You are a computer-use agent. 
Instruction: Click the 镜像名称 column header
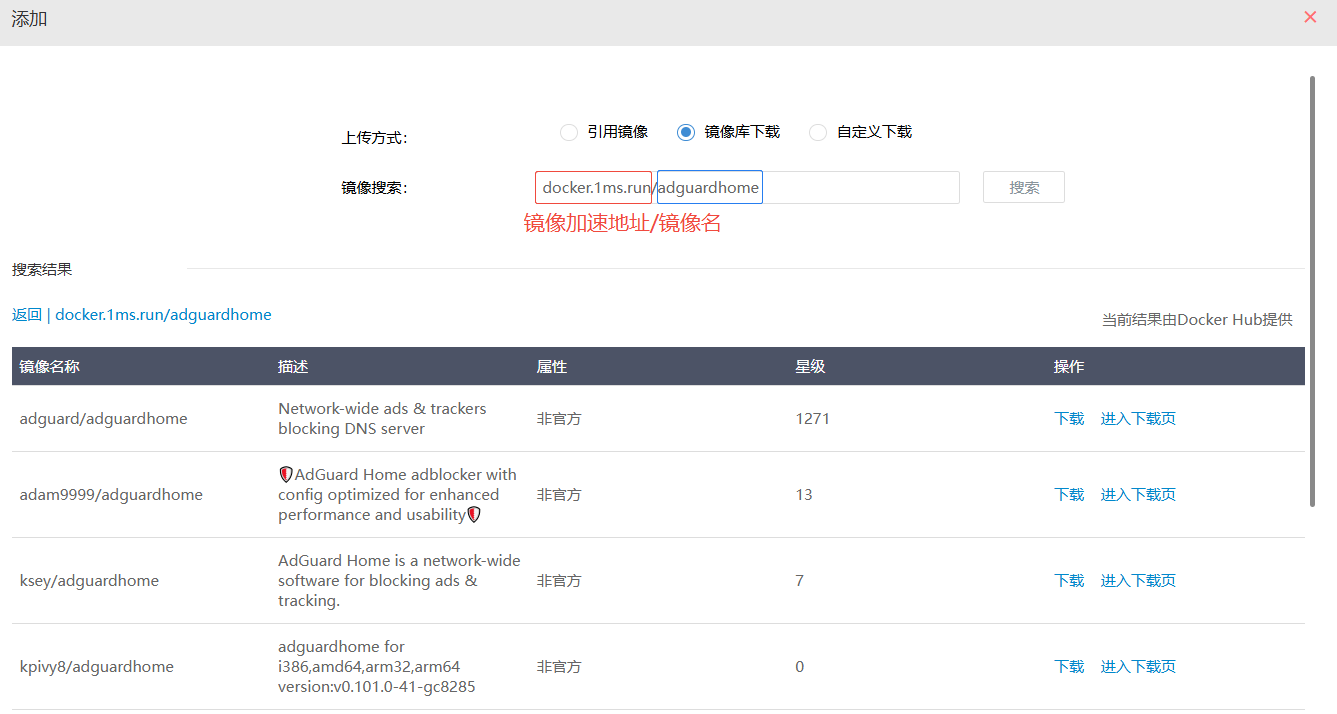pyautogui.click(x=49, y=366)
